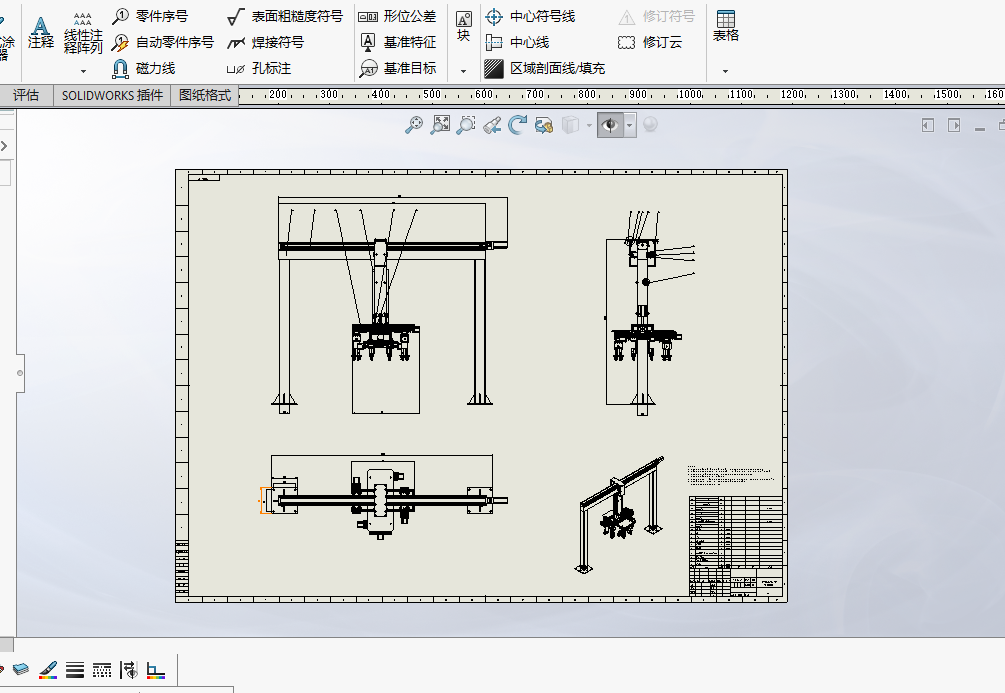Screen dimensions: 1005x693
Task: Click the view appearance sphere icon
Action: point(650,124)
